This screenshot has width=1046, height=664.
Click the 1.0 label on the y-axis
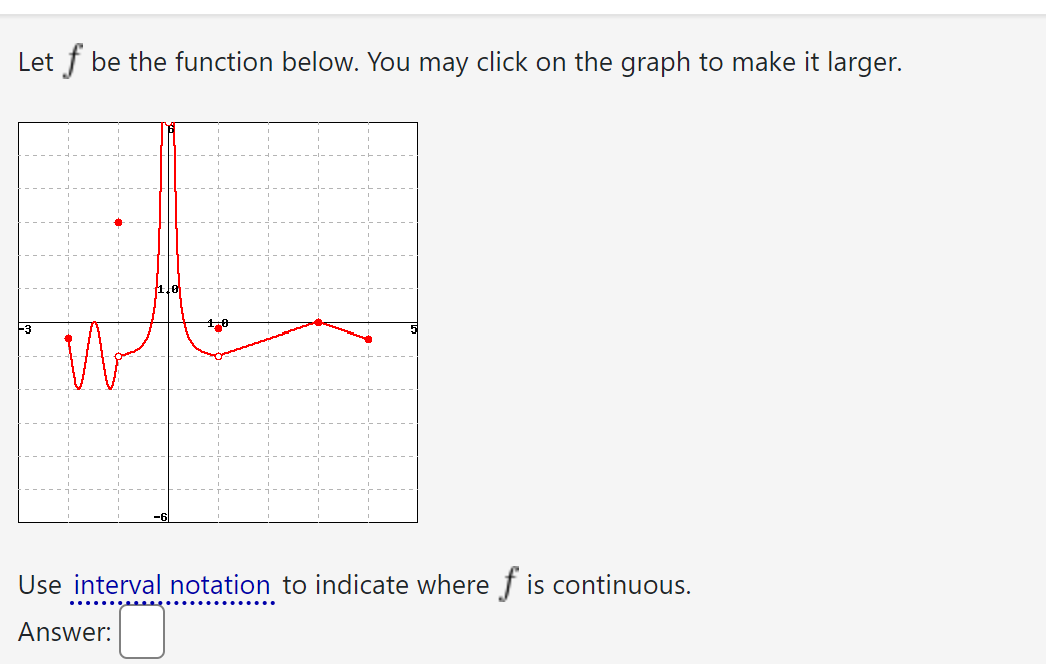click(167, 289)
